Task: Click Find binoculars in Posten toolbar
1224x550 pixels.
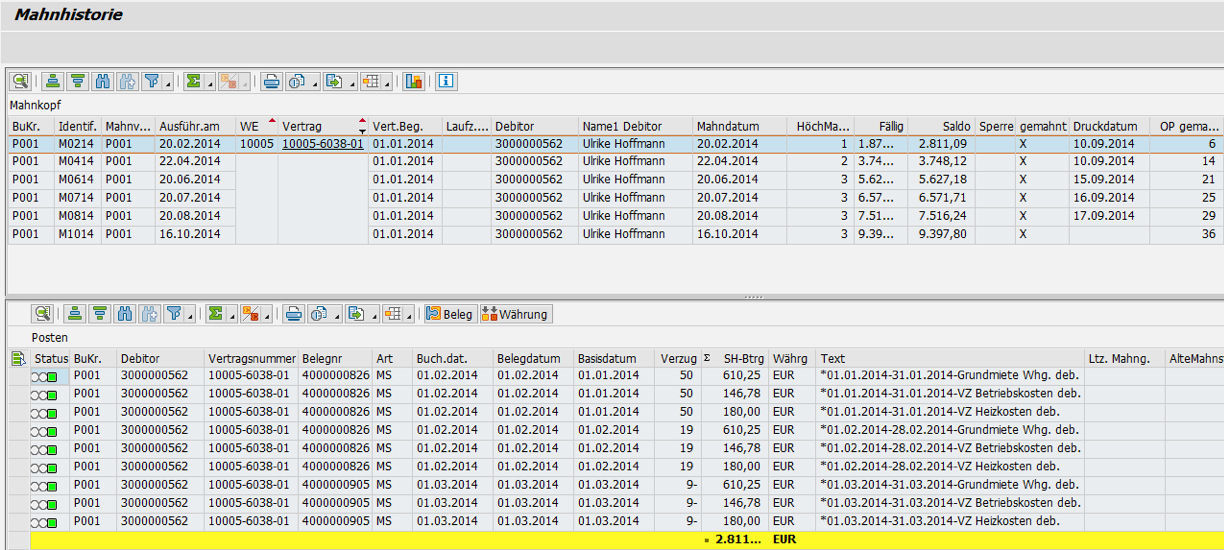Action: pyautogui.click(x=124, y=314)
